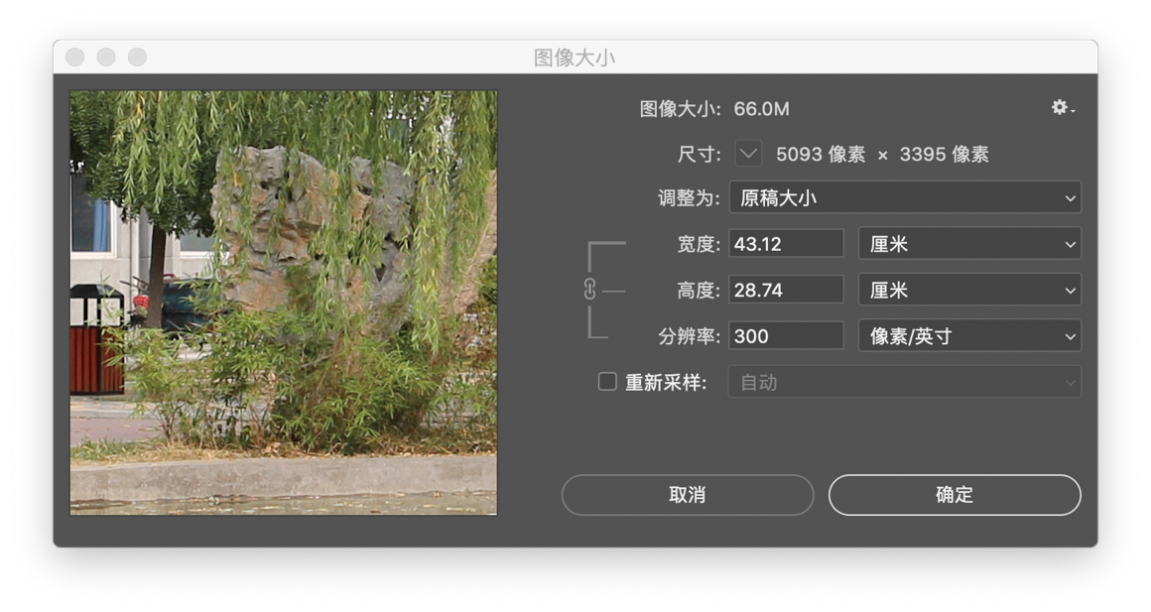Screen dimensions: 1151x612
Task: Close the 图像大小 dialog window
Action: tap(75, 57)
